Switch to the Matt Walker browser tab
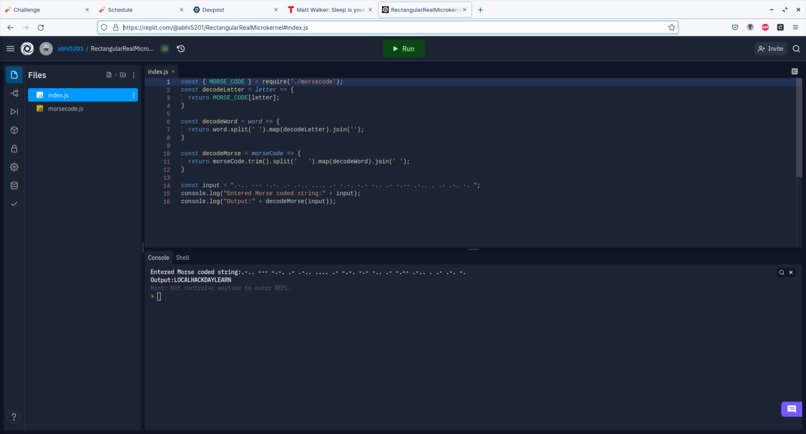This screenshot has height=434, width=806. [329, 10]
